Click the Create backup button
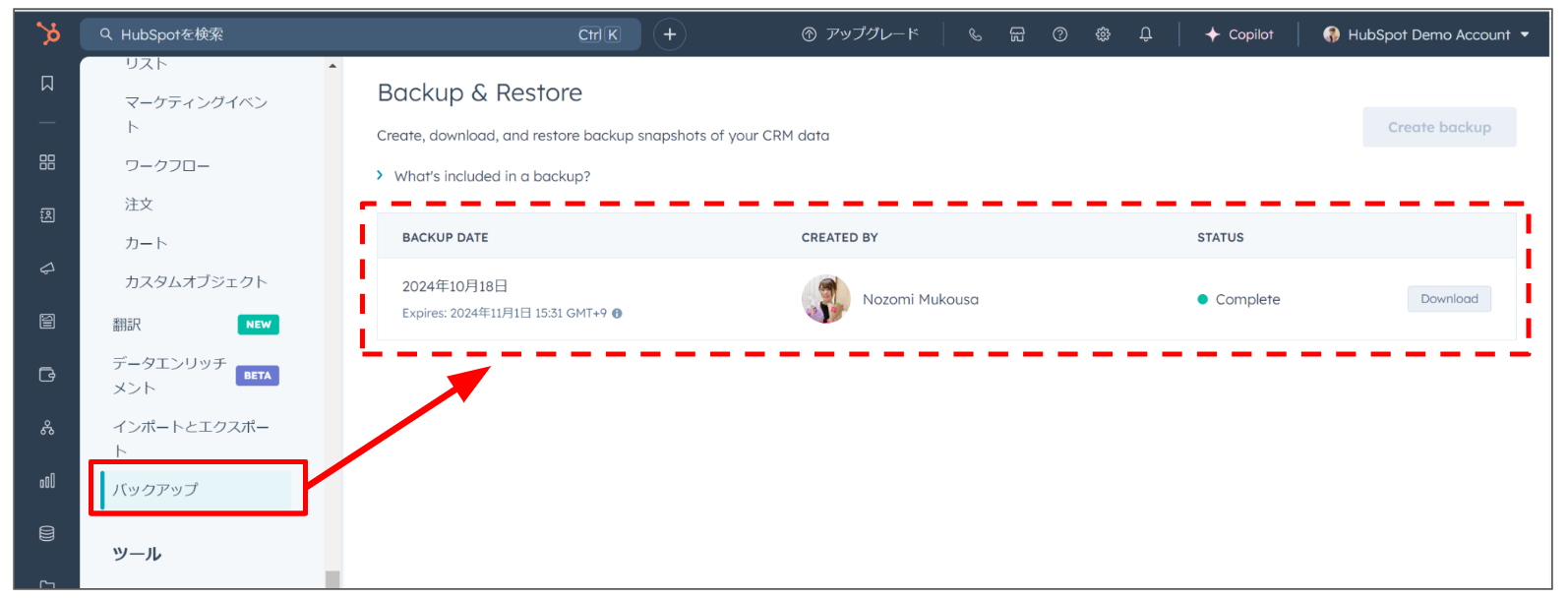The width and height of the screenshot is (1568, 600). [x=1439, y=127]
